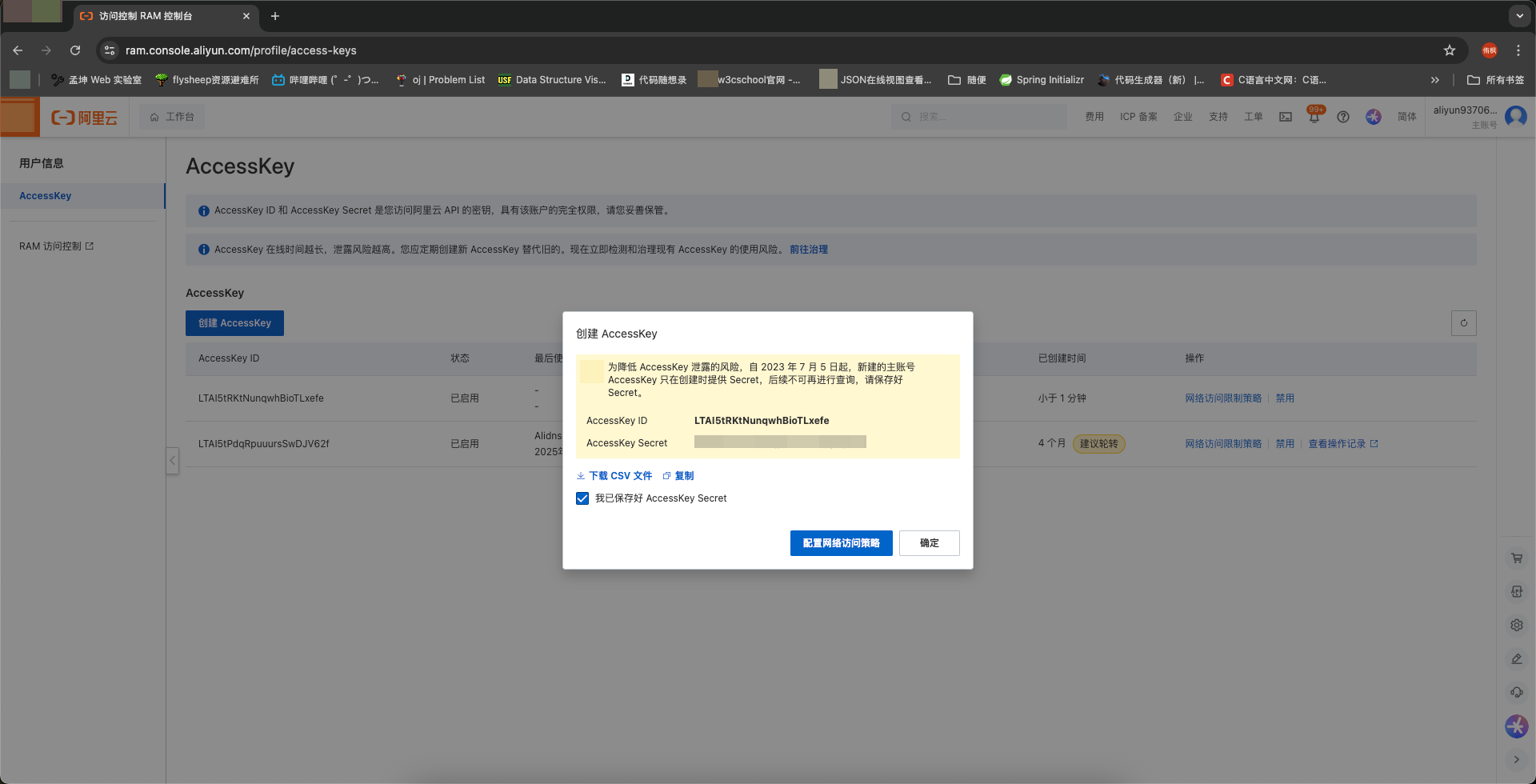
Task: Follow the 前往治理 link
Action: pyautogui.click(x=808, y=250)
